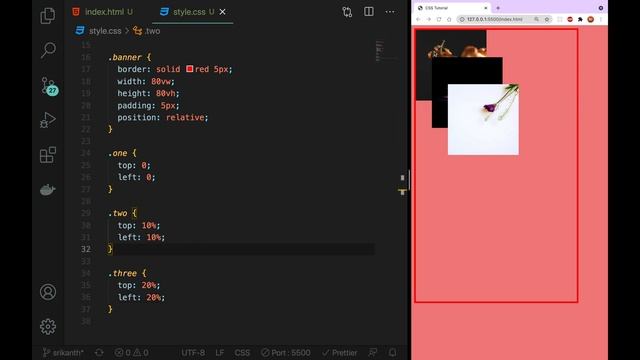Click Port : 5500 Live Server status
Screen dimensions: 640x360
click(285, 353)
